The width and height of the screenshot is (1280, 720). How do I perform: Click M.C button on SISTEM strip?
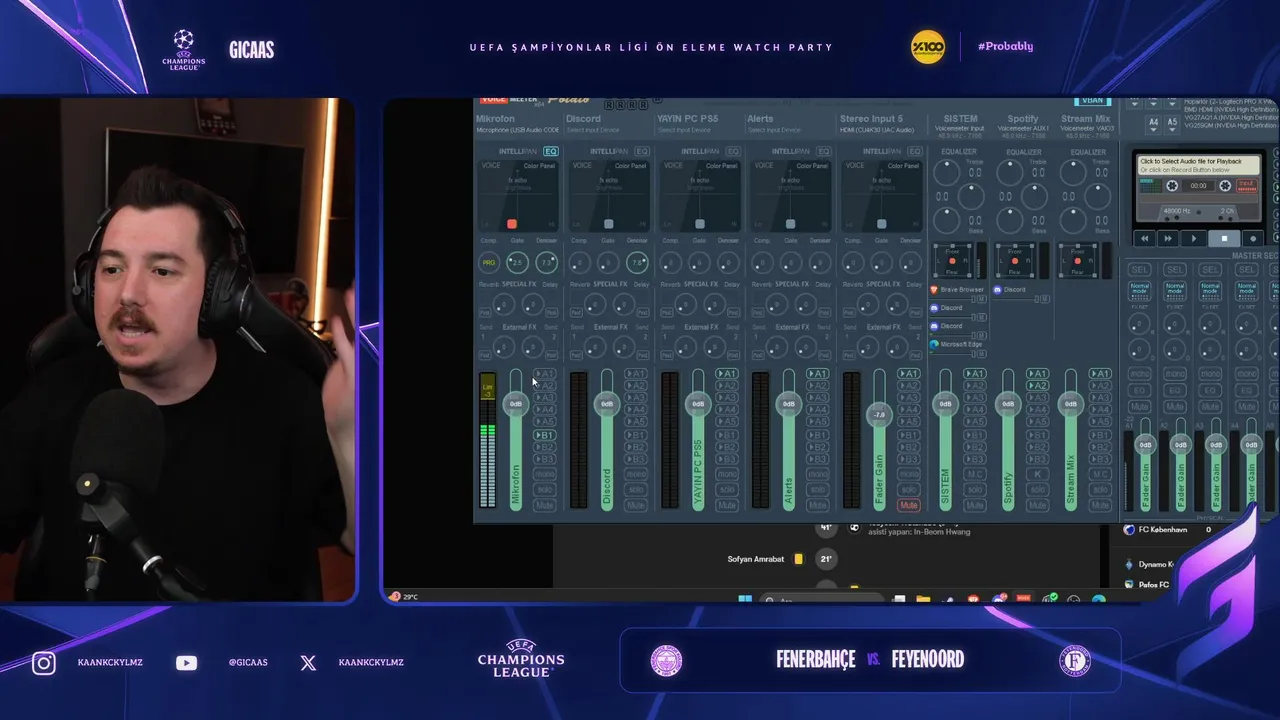[974, 474]
